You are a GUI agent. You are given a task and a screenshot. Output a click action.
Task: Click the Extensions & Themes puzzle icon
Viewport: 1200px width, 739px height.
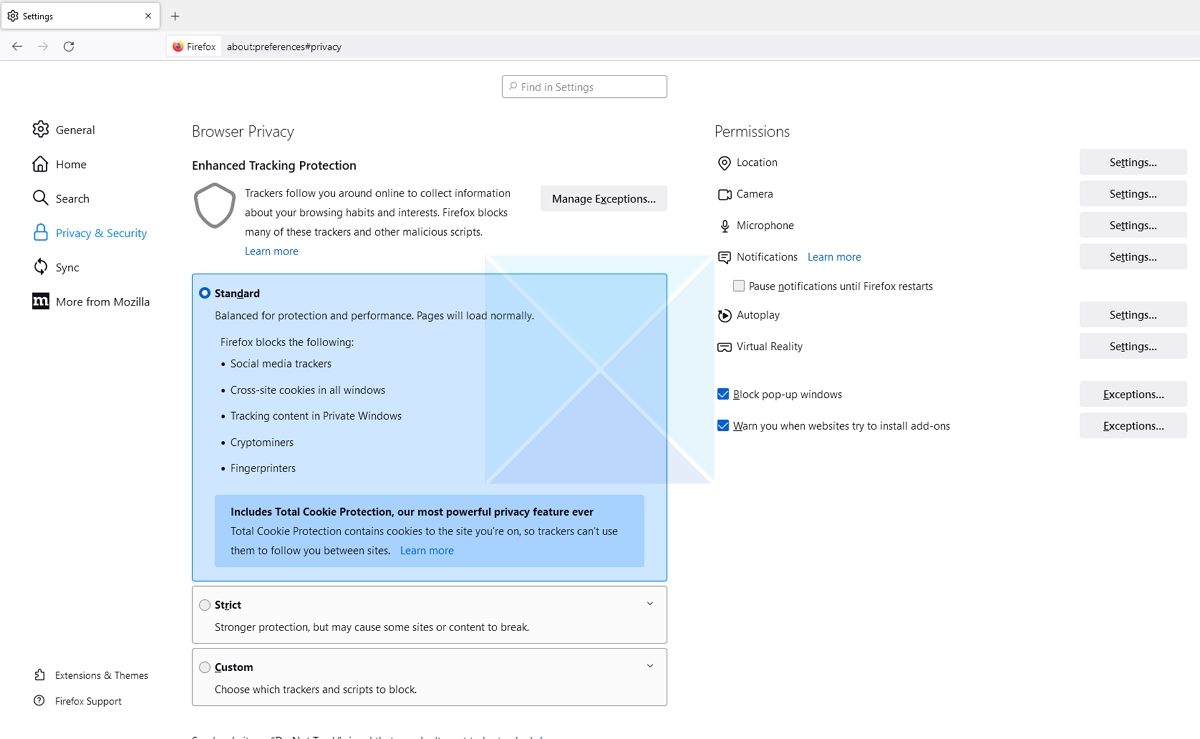pos(39,675)
